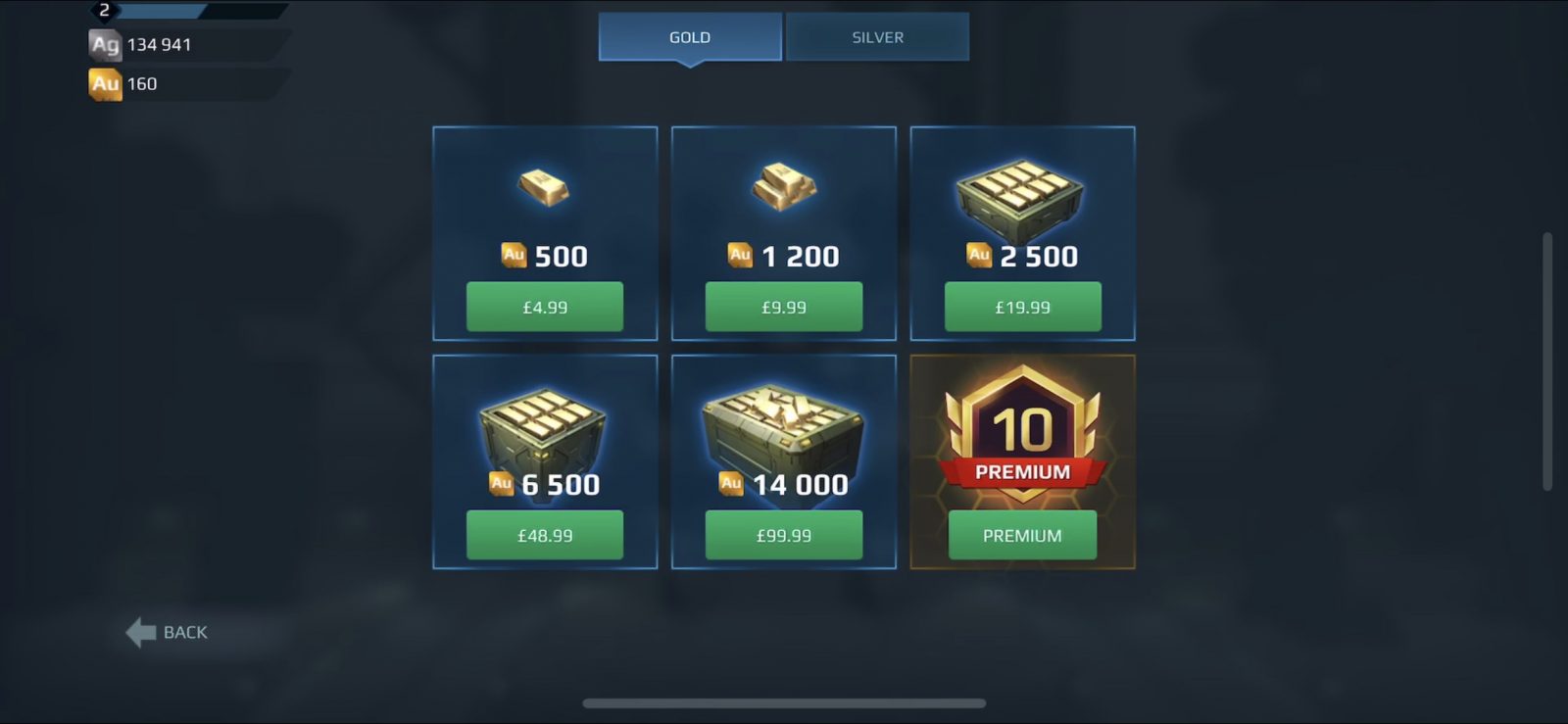
Task: Click the vertical scrollbar on right
Action: [x=1547, y=362]
